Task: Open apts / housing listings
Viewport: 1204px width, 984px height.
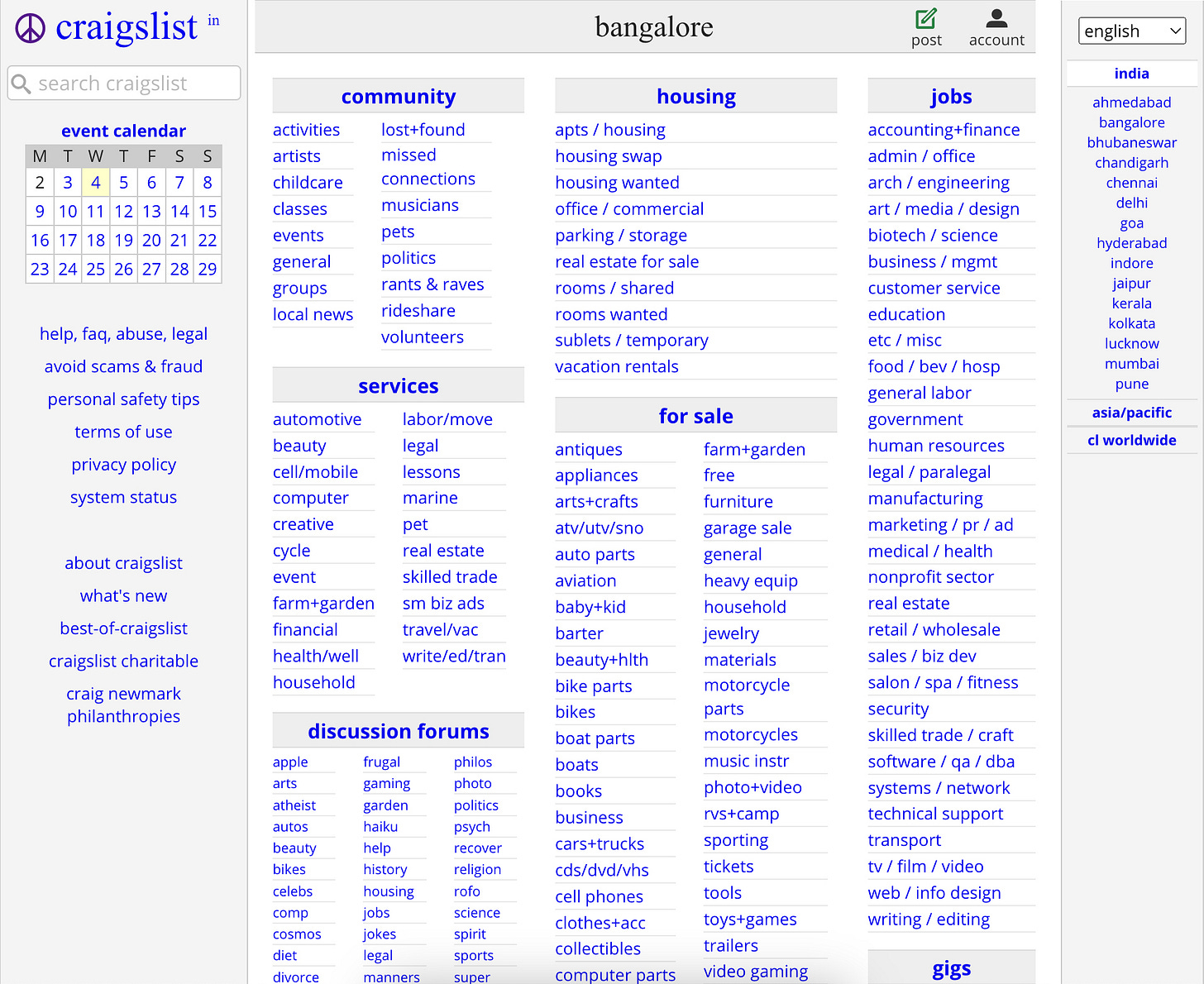Action: coord(609,130)
